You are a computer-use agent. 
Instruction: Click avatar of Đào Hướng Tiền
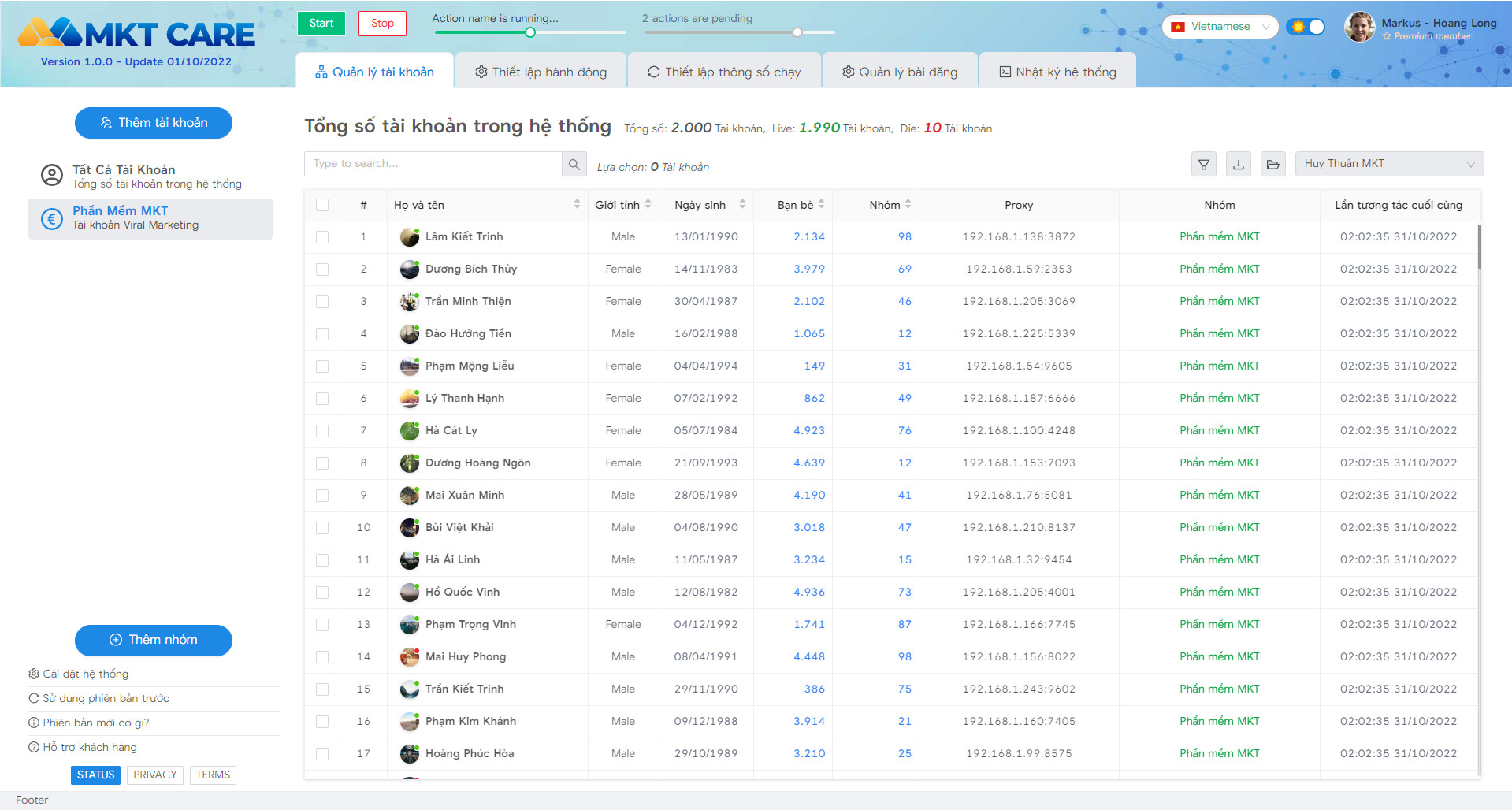tap(410, 333)
